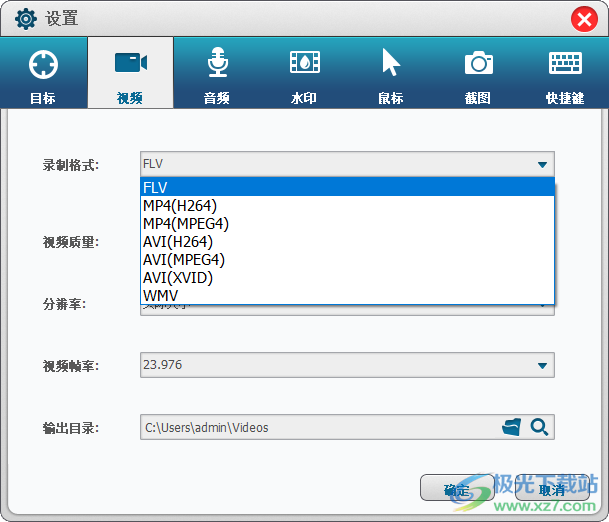Open the 目标 (target) settings tab
The width and height of the screenshot is (609, 522).
pos(43,73)
